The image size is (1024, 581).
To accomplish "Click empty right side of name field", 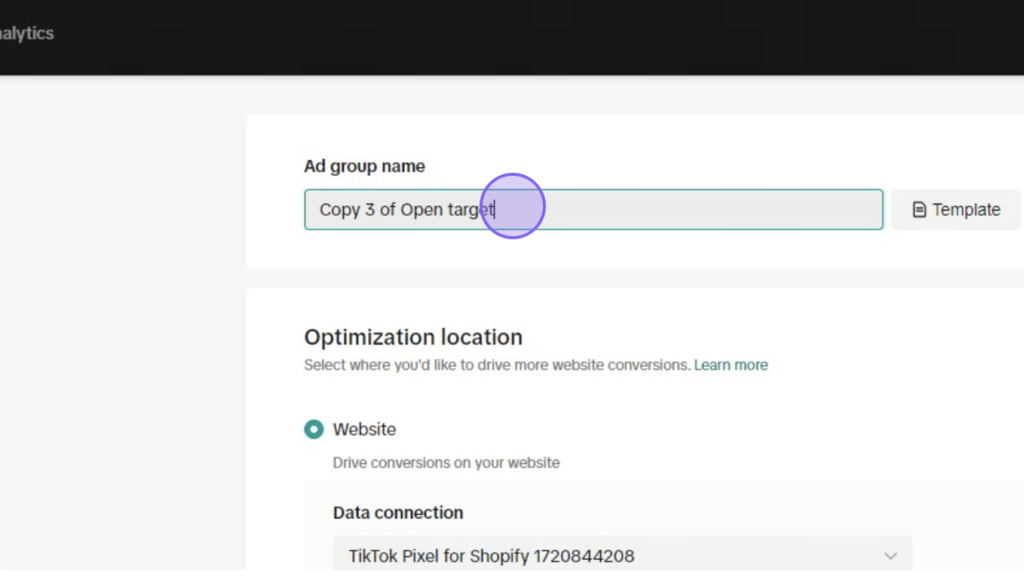I will coord(718,210).
